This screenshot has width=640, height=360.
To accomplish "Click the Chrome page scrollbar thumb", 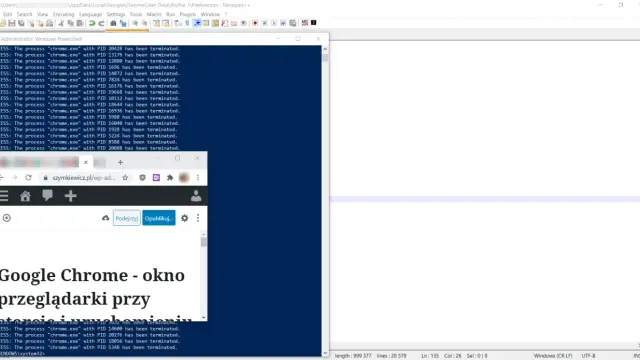I will [203, 242].
